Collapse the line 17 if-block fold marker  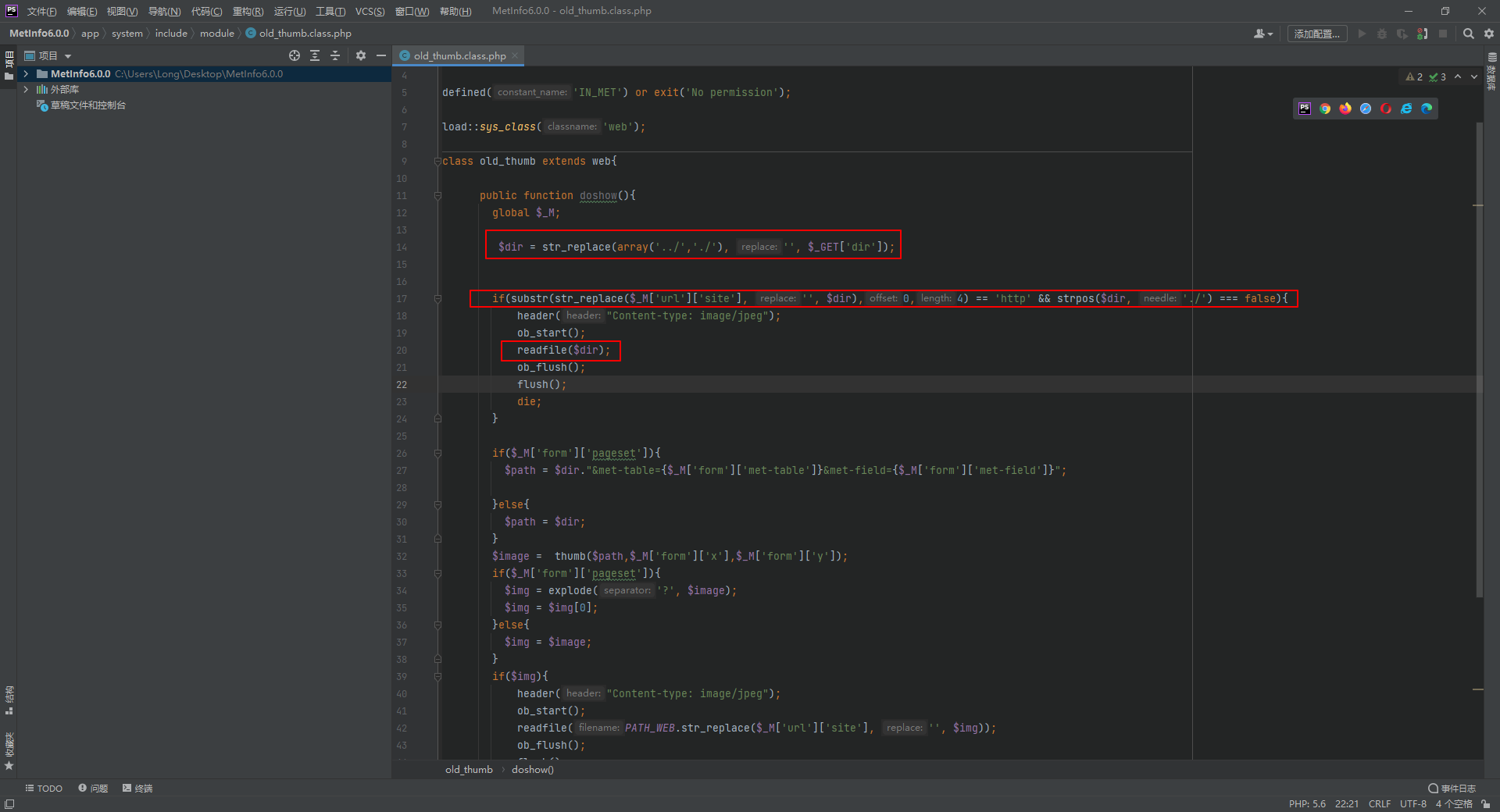[x=437, y=298]
